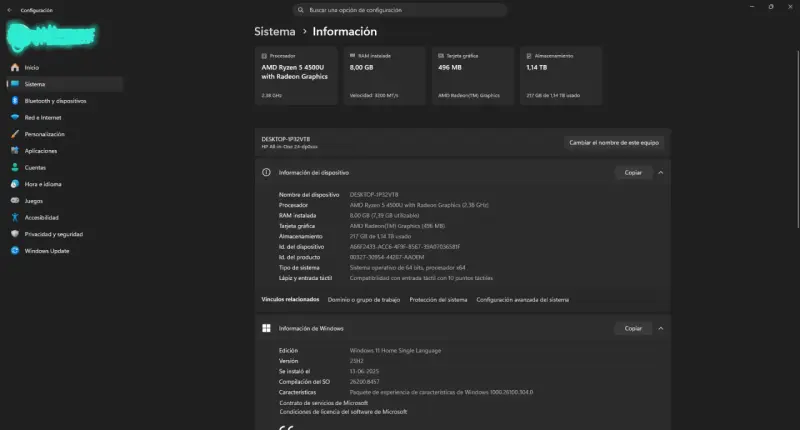Select the Personalización menu label

click(44, 134)
